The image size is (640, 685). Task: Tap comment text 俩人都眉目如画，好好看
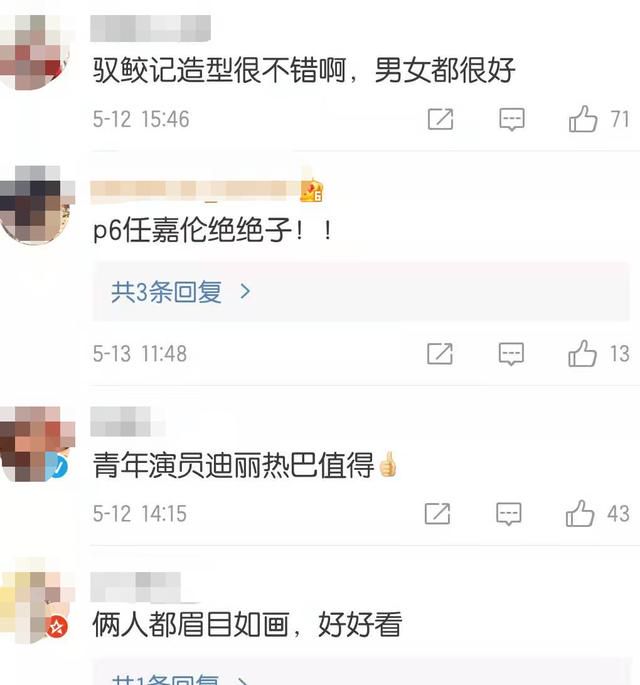point(247,624)
